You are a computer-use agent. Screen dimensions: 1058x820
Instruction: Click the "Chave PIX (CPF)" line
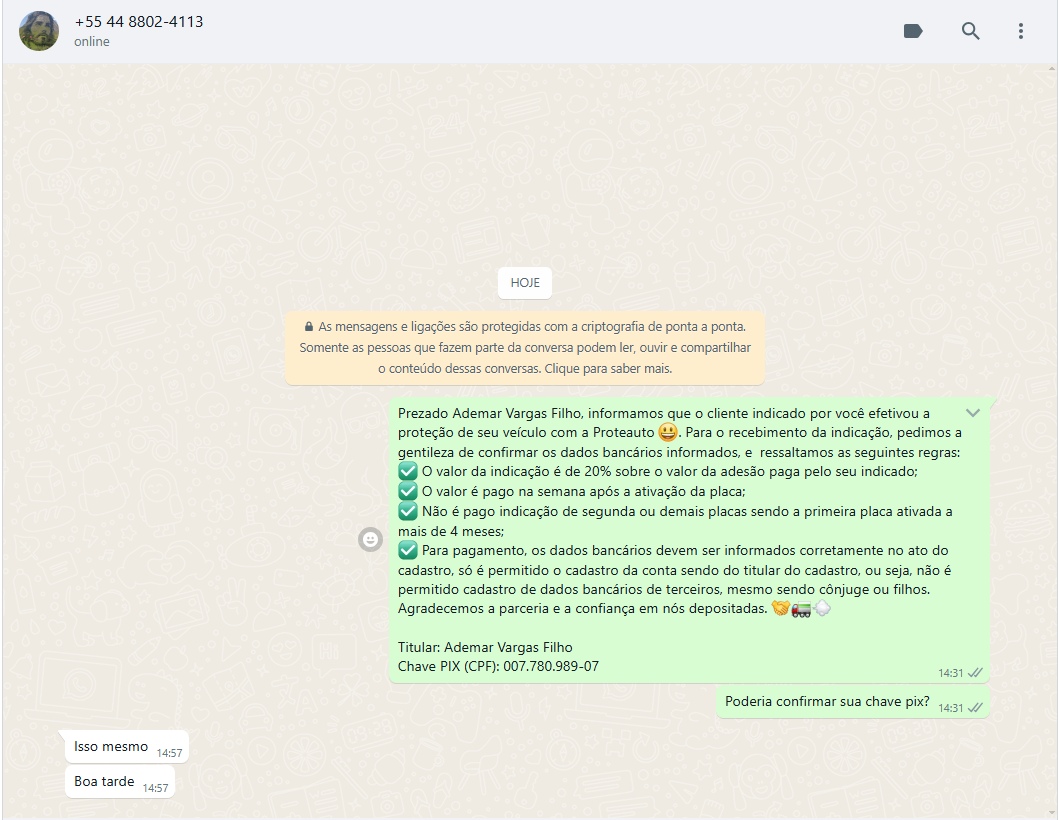(x=498, y=666)
